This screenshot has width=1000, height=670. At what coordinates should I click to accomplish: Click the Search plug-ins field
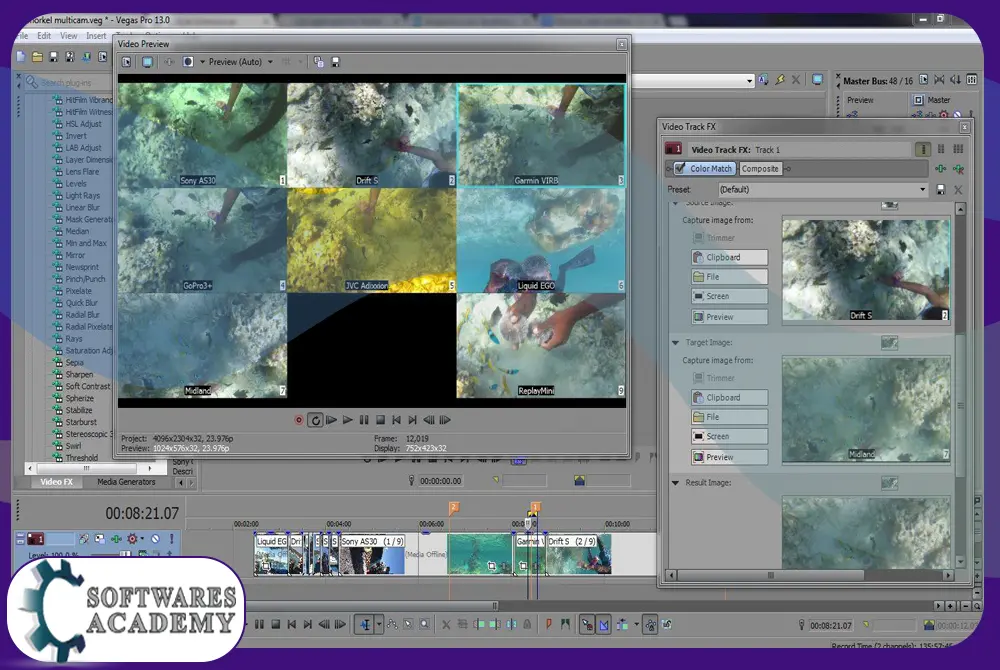point(70,83)
